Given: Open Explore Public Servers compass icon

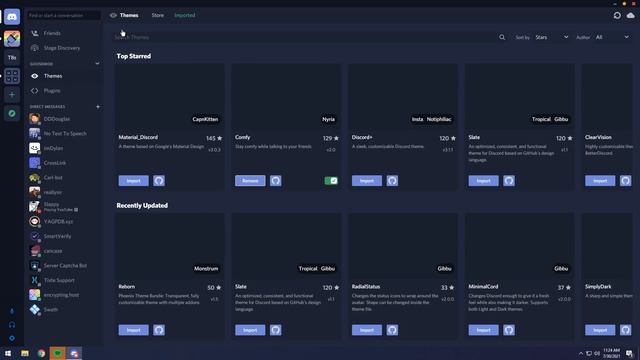Looking at the screenshot, I should (12, 113).
